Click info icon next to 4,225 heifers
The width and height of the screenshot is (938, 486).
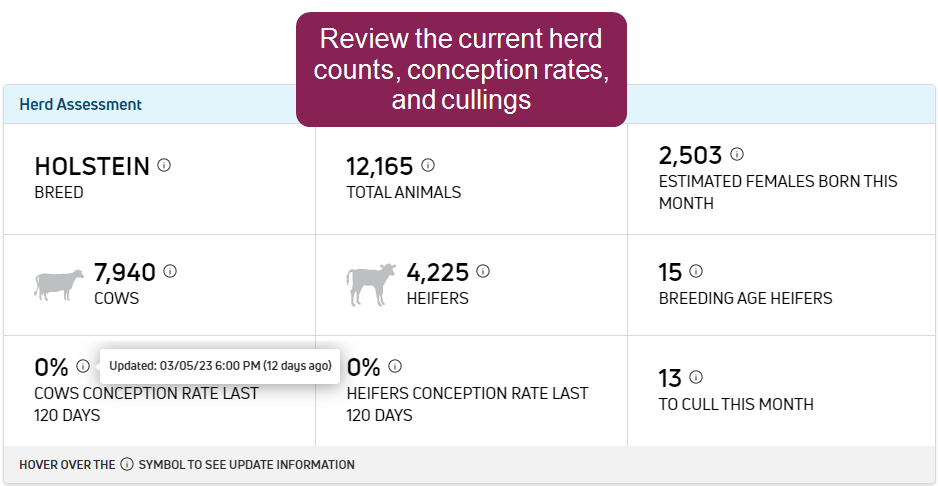click(x=483, y=271)
